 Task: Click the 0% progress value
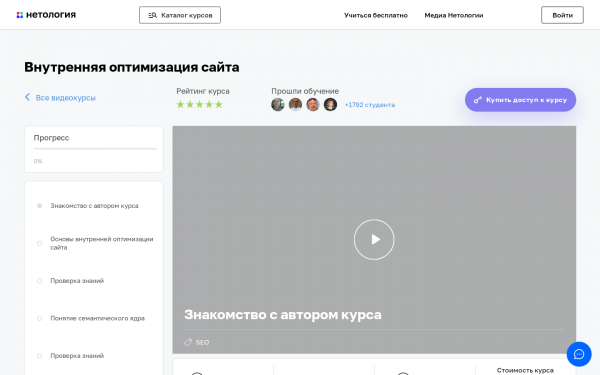tap(38, 161)
